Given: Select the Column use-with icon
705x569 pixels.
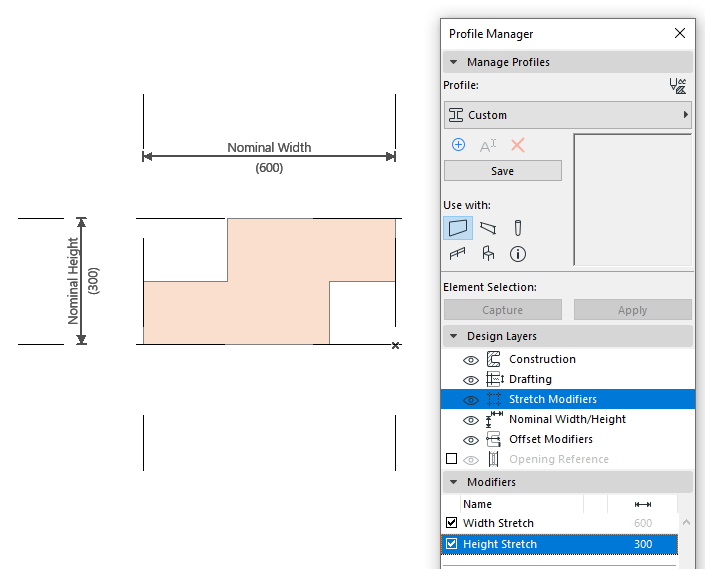Looking at the screenshot, I should click(x=518, y=228).
